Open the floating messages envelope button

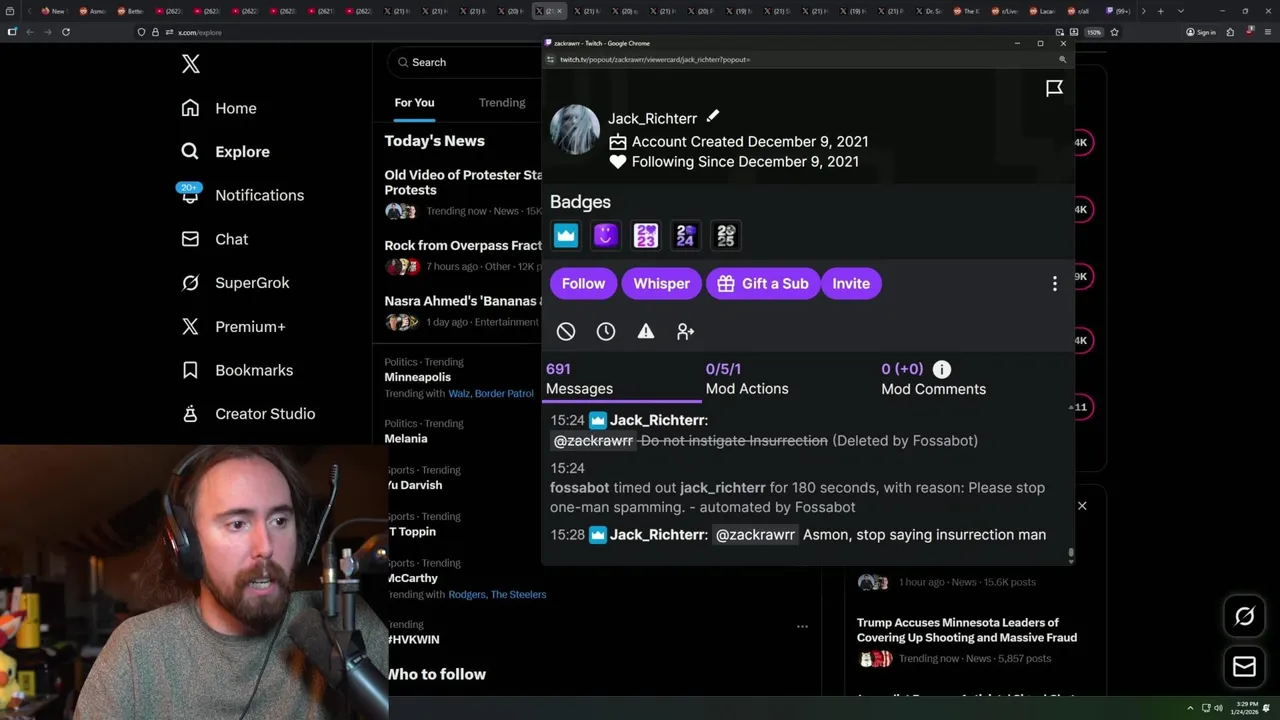1244,667
